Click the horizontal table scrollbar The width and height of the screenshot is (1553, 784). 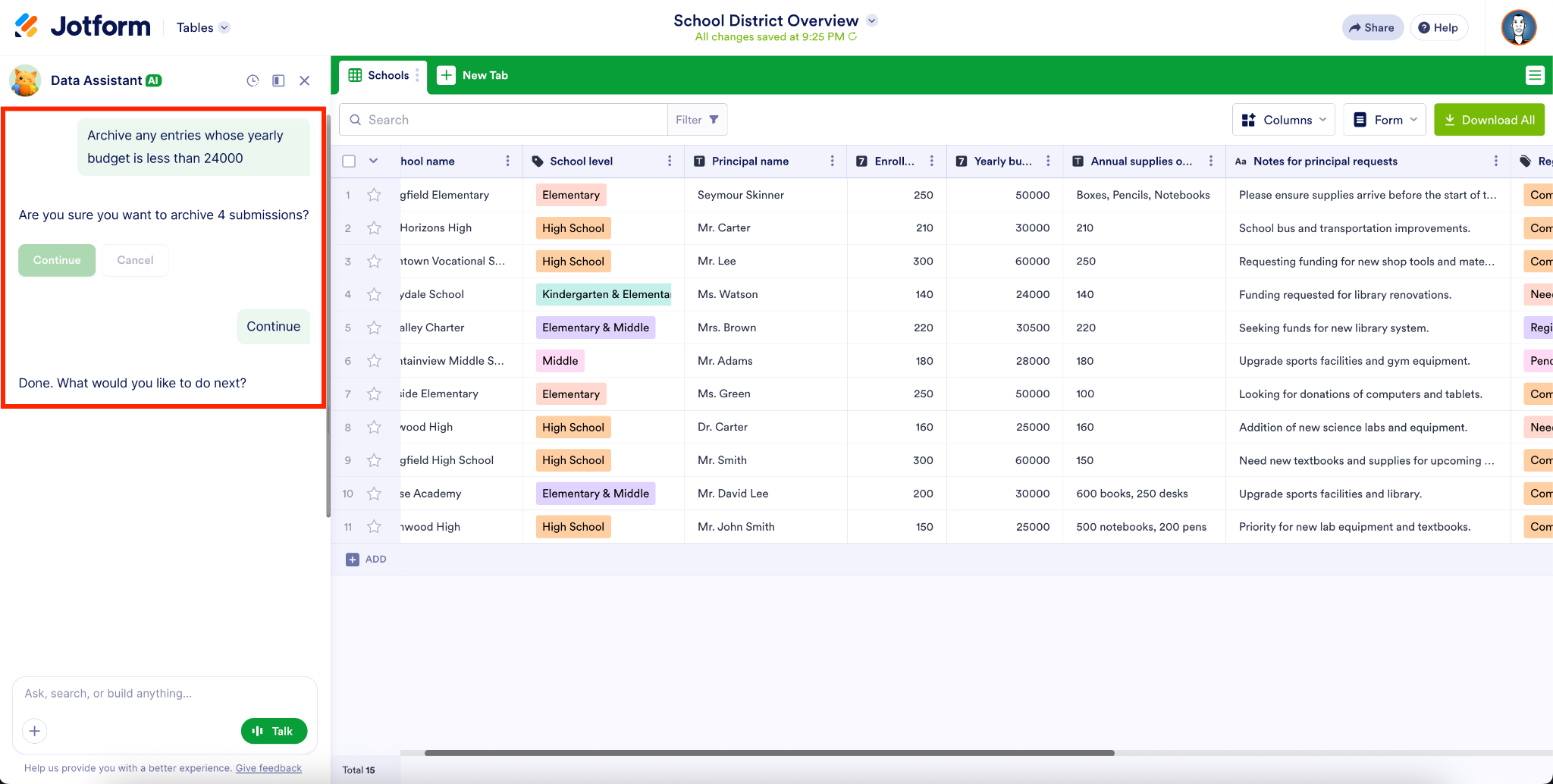pyautogui.click(x=769, y=753)
